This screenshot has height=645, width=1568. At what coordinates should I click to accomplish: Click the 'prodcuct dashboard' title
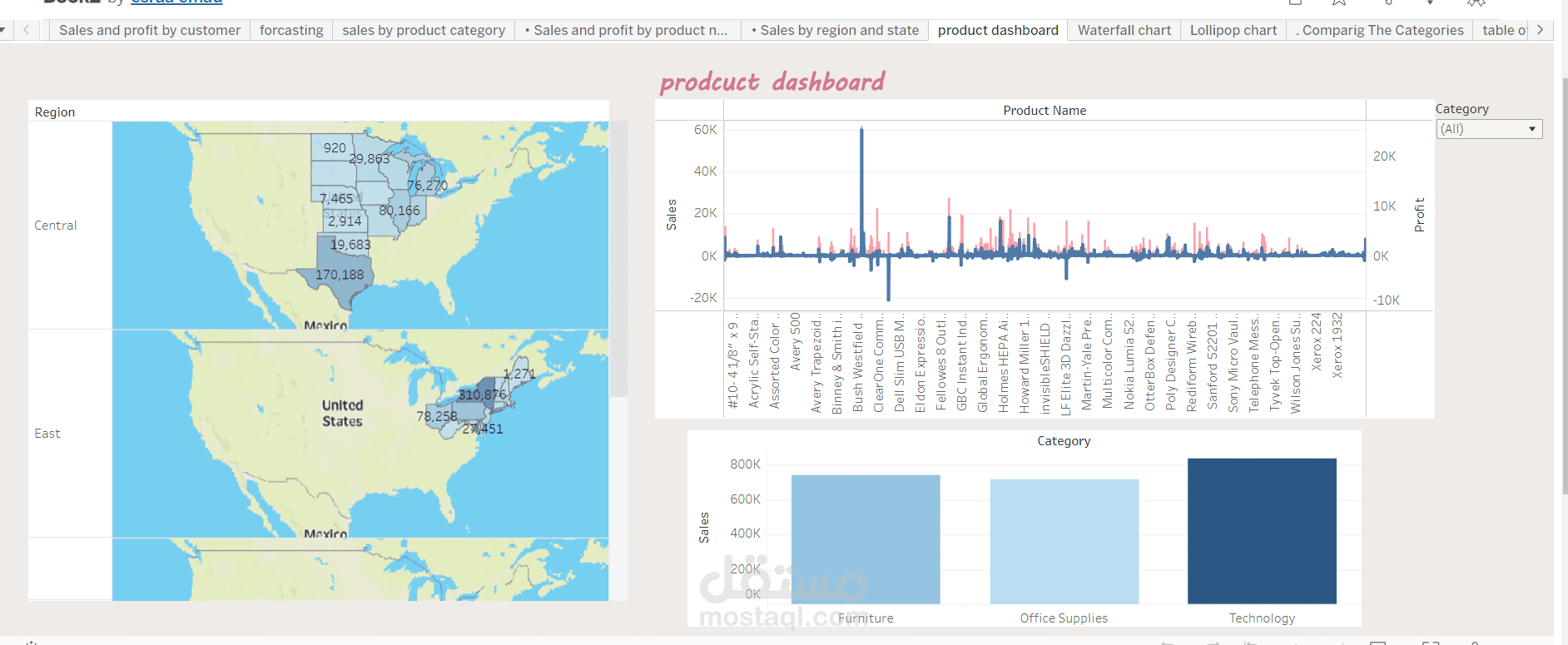(772, 82)
